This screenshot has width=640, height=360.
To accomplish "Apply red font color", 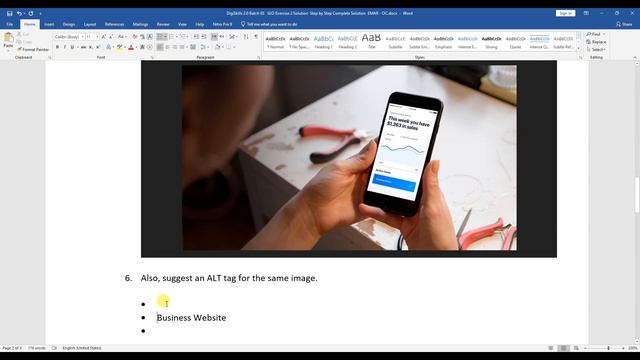I will click(131, 47).
